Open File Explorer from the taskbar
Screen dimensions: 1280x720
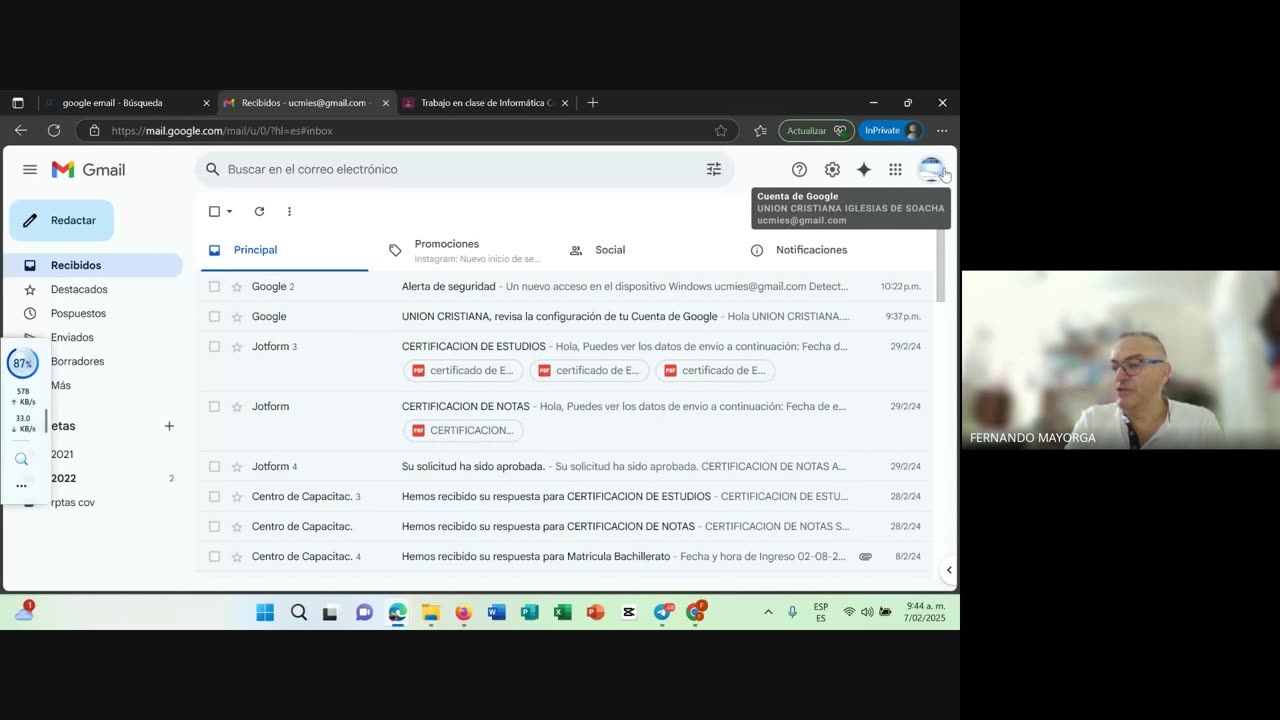(x=430, y=612)
